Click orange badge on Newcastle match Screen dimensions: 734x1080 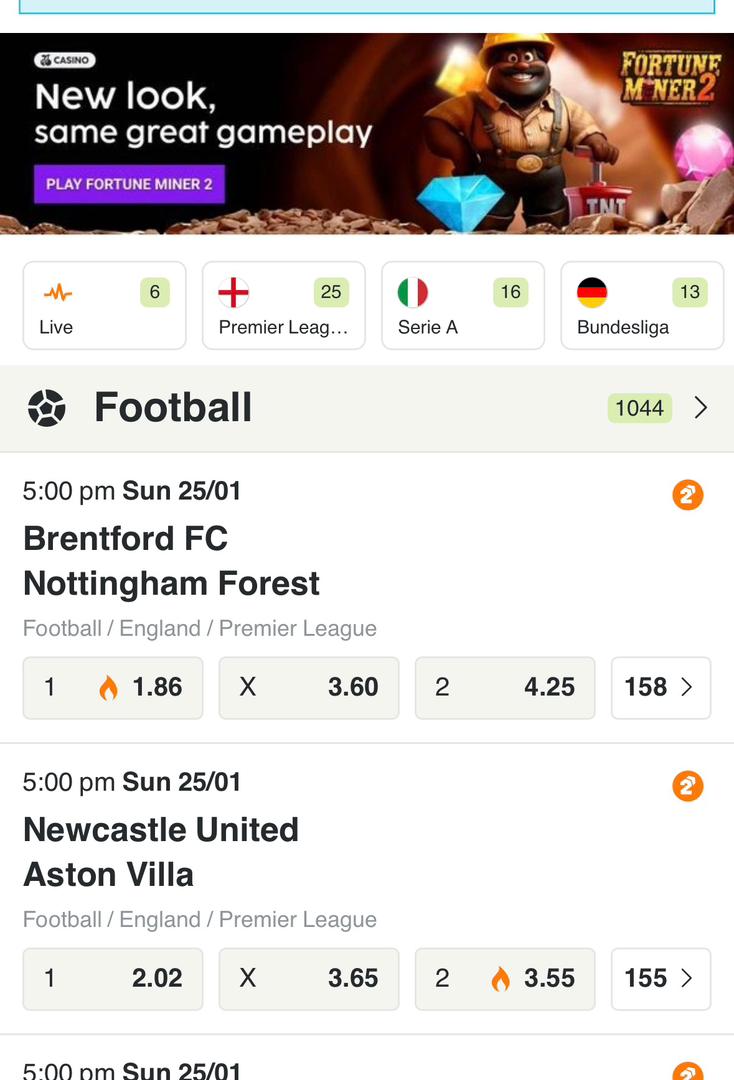click(688, 786)
